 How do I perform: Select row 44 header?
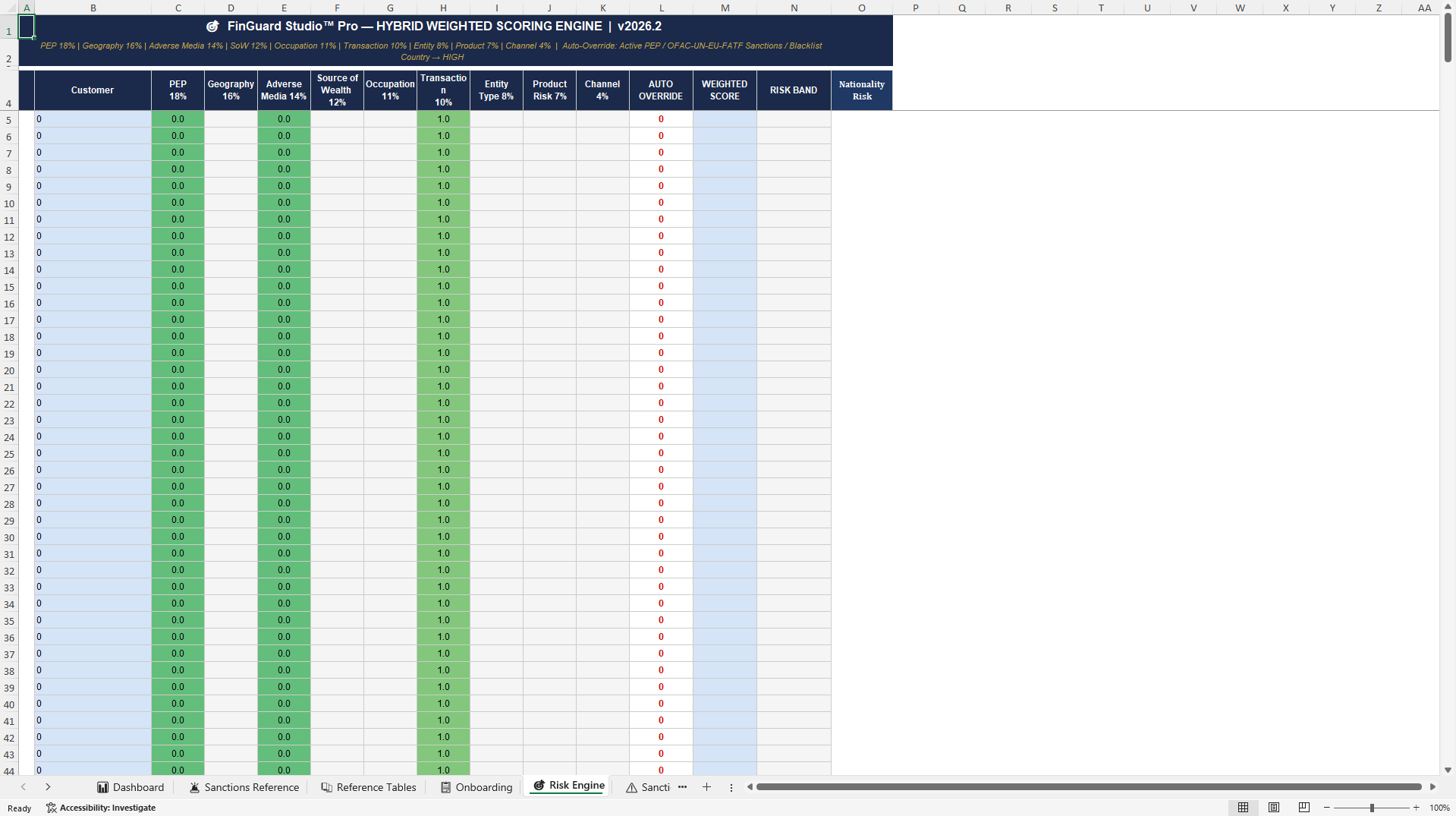tap(9, 771)
